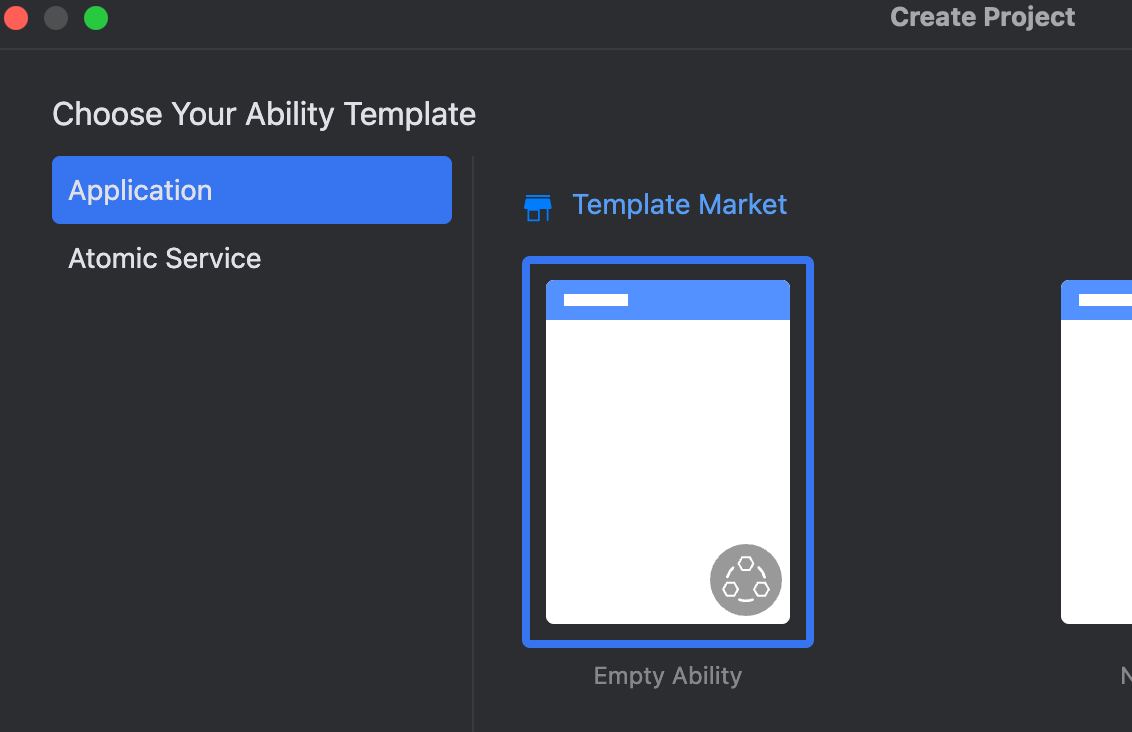Switch to Atomic Service category
Image resolution: width=1132 pixels, height=732 pixels.
pos(165,258)
